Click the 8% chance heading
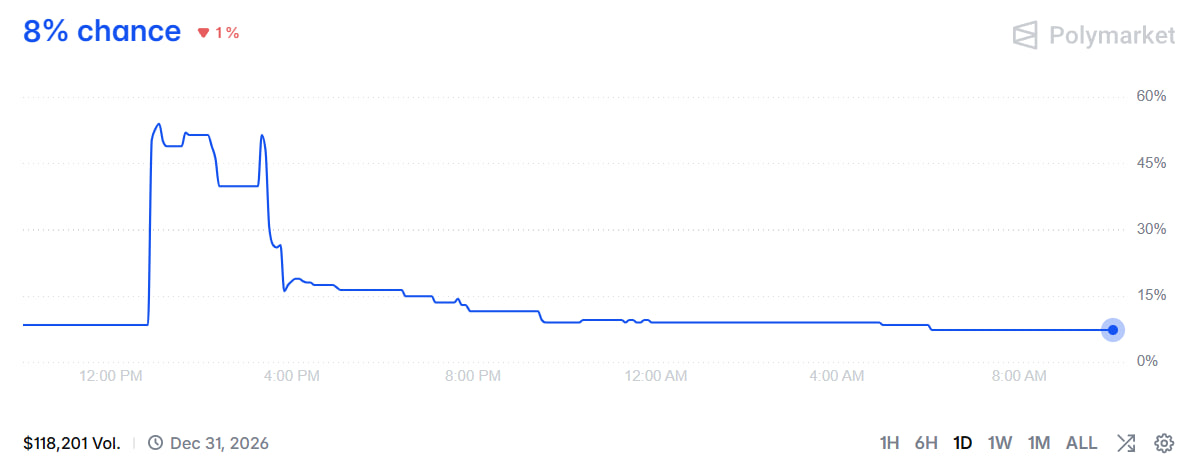The height and width of the screenshot is (461, 1197). pyautogui.click(x=102, y=31)
